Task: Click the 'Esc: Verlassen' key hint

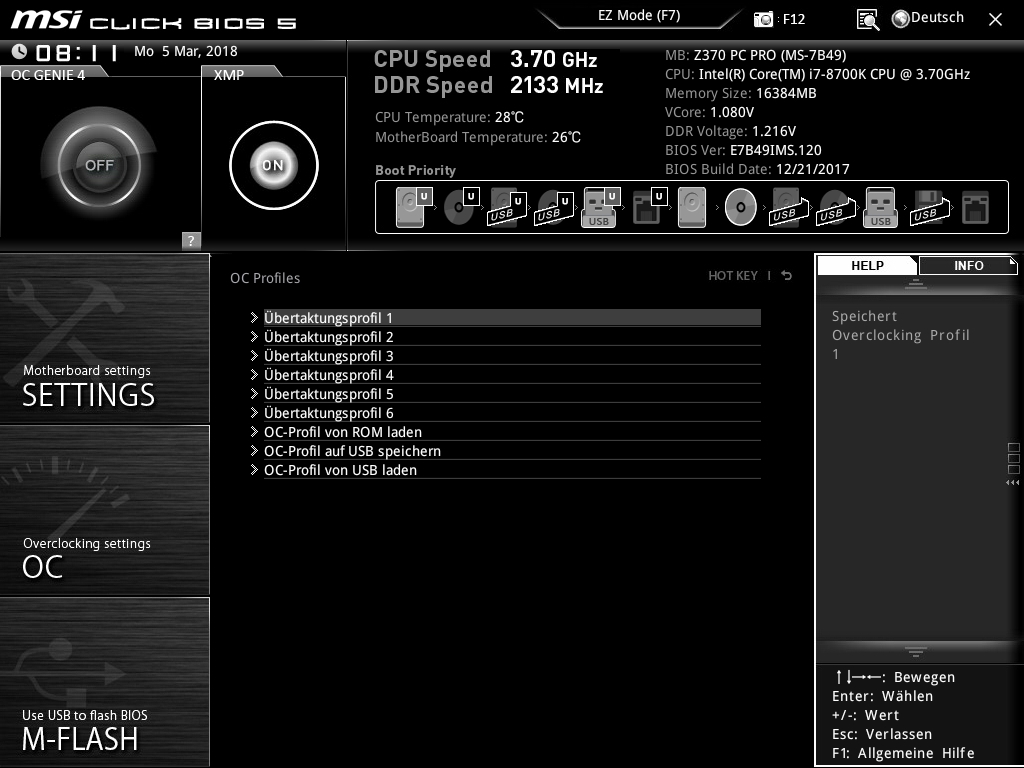Action: [882, 735]
